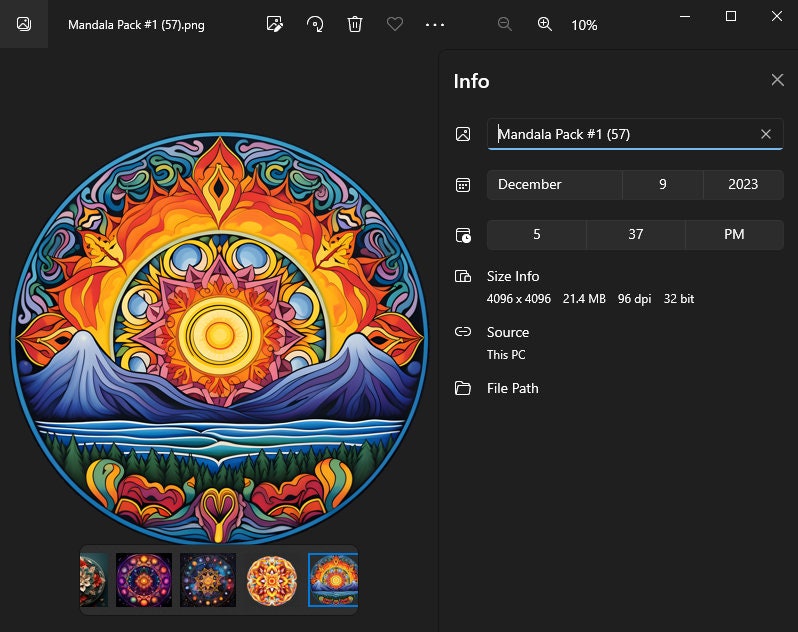
Task: Click the time clock icon
Action: (x=463, y=235)
